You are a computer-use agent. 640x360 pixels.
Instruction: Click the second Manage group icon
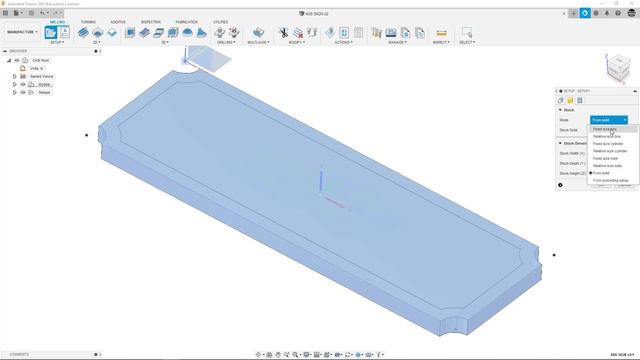[x=391, y=32]
